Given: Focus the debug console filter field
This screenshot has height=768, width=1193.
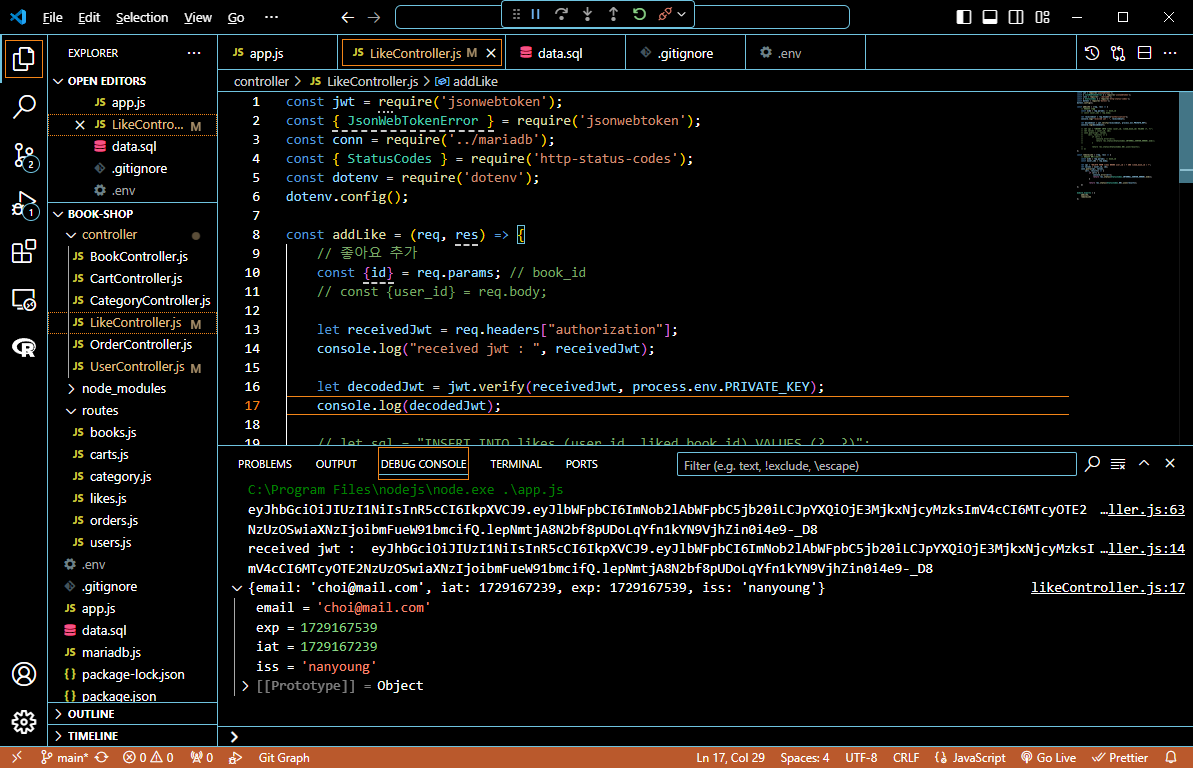Looking at the screenshot, I should [x=876, y=465].
